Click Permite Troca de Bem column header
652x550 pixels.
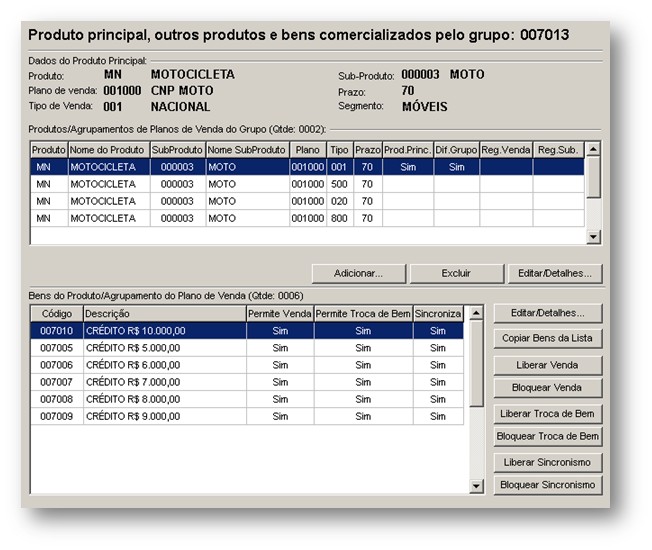coord(363,314)
